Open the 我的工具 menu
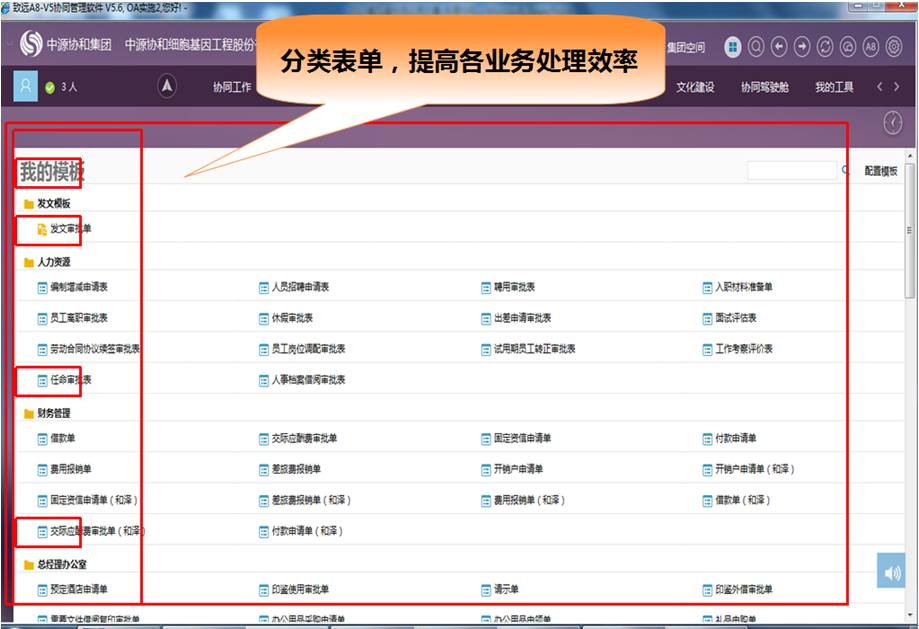 (834, 87)
